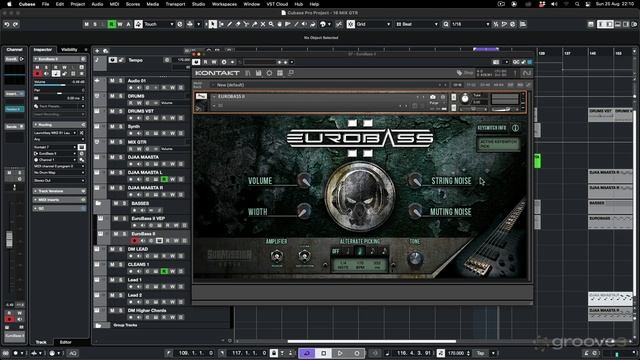This screenshot has width=640, height=360.
Task: Select the Play speaker tool
Action: click(304, 24)
